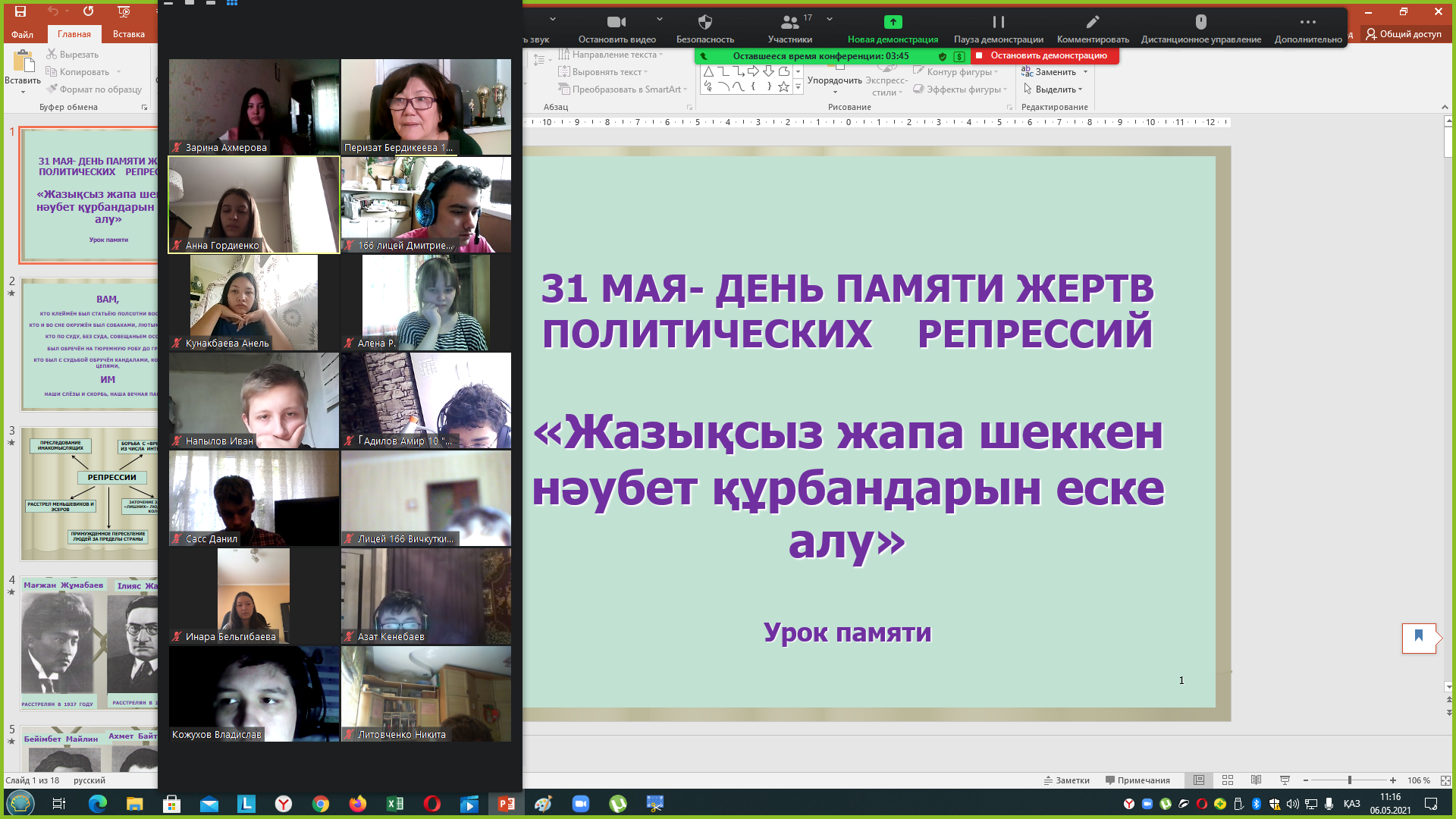Screen dimensions: 1456x819
Task: Open the More options three-dots icon
Action: [1307, 22]
